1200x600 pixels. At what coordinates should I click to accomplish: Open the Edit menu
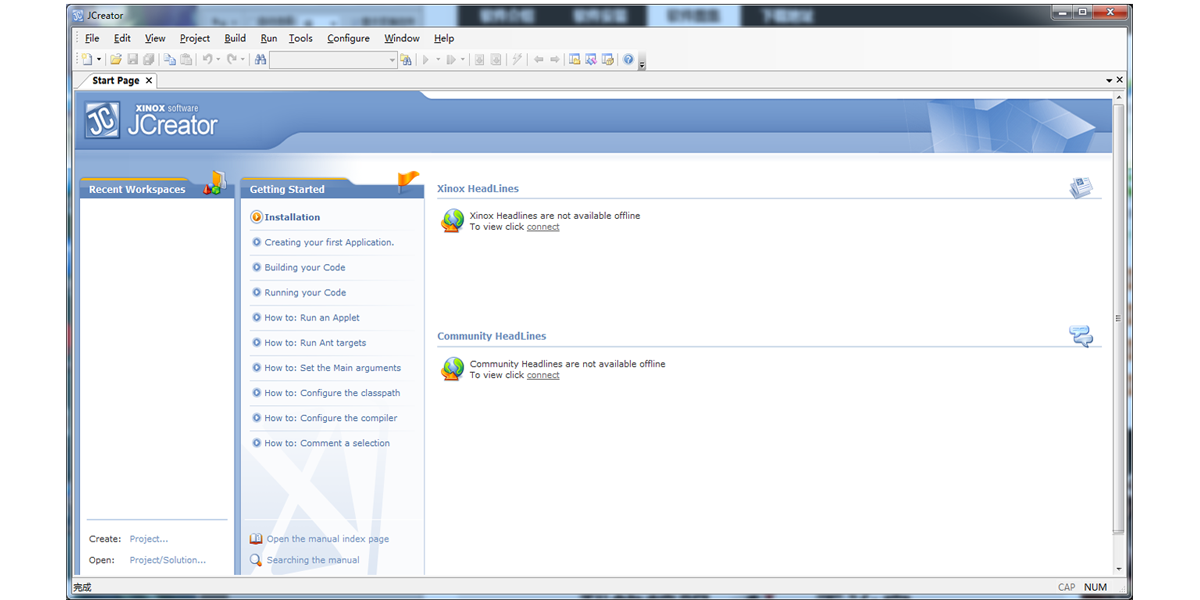click(122, 38)
